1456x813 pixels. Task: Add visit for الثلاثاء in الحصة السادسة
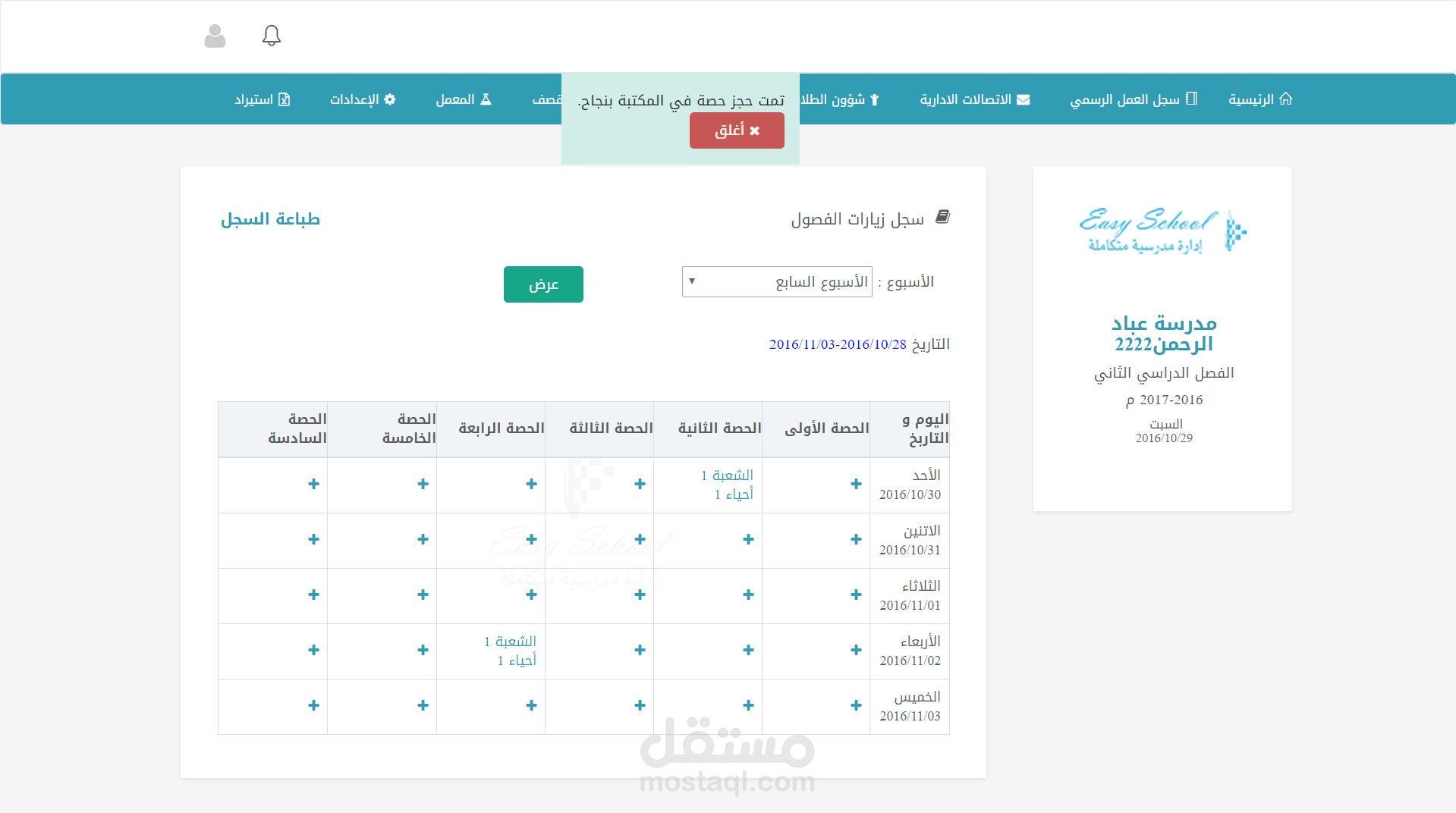(x=313, y=595)
